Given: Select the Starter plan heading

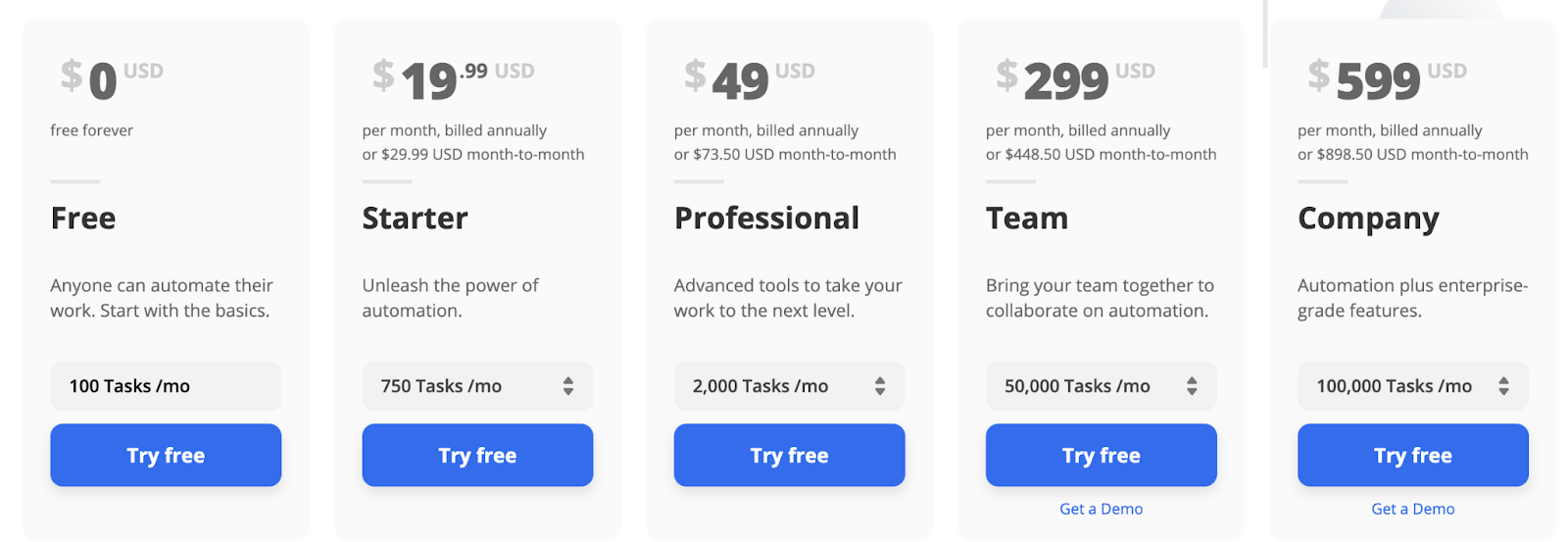Looking at the screenshot, I should pyautogui.click(x=415, y=218).
